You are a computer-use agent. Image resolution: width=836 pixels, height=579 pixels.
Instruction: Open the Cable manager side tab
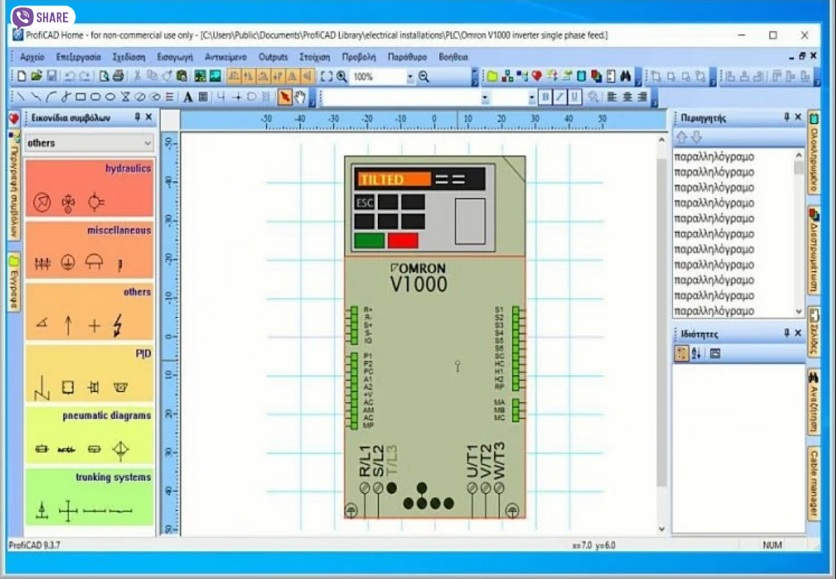click(814, 485)
